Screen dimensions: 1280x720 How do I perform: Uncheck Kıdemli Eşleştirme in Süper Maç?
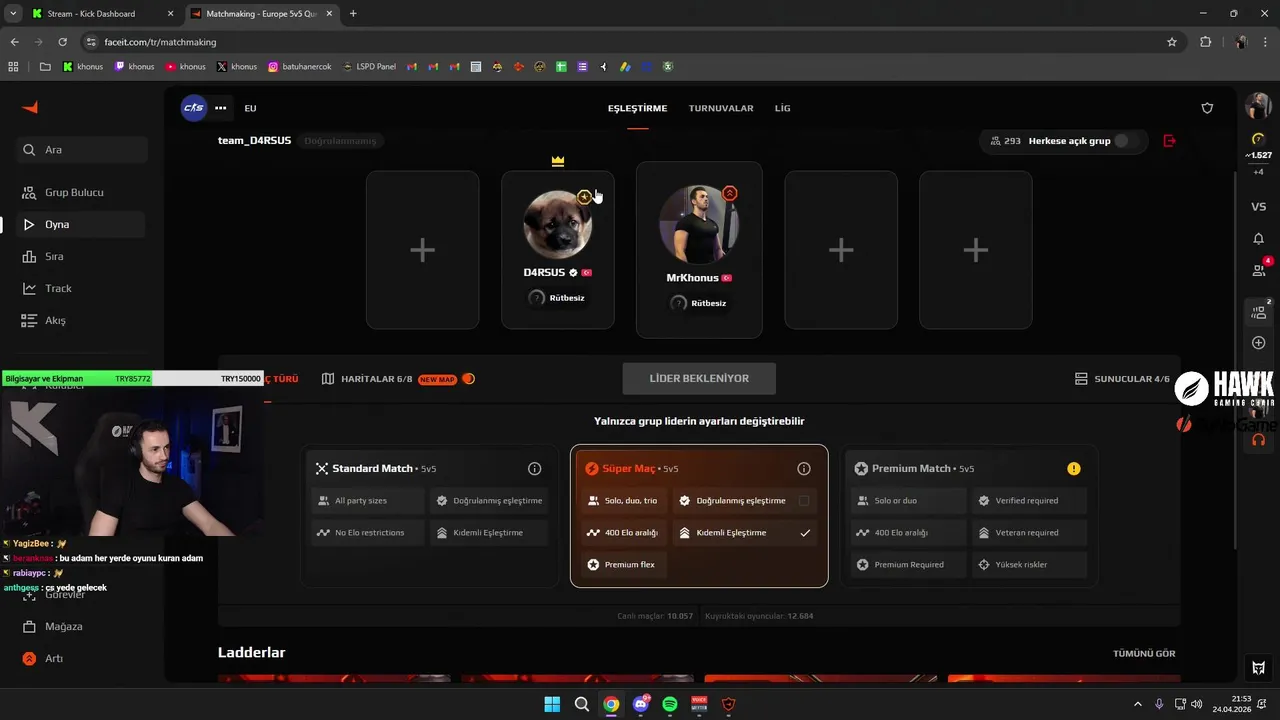pyautogui.click(x=805, y=533)
